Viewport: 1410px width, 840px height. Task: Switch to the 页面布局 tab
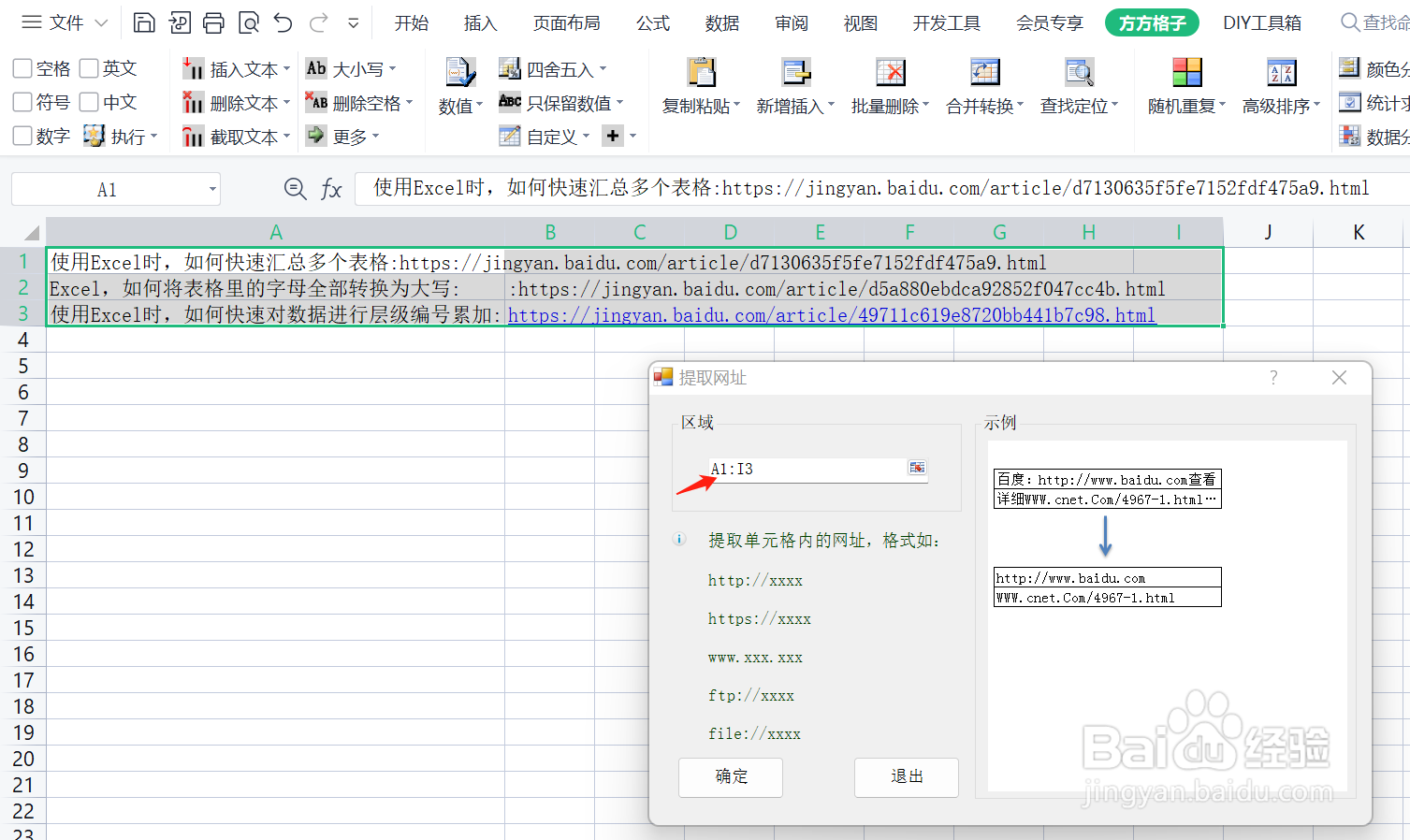(x=567, y=22)
